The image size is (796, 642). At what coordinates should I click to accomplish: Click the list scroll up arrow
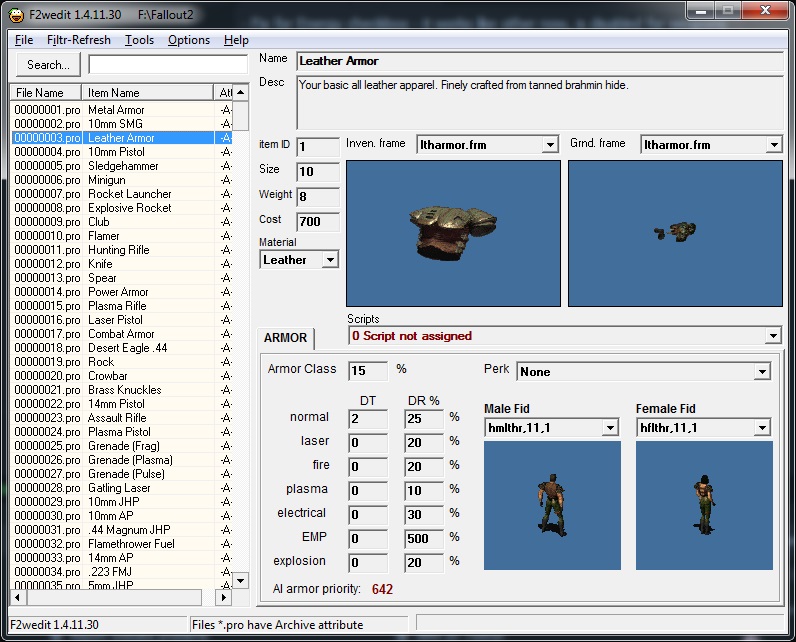coord(241,92)
